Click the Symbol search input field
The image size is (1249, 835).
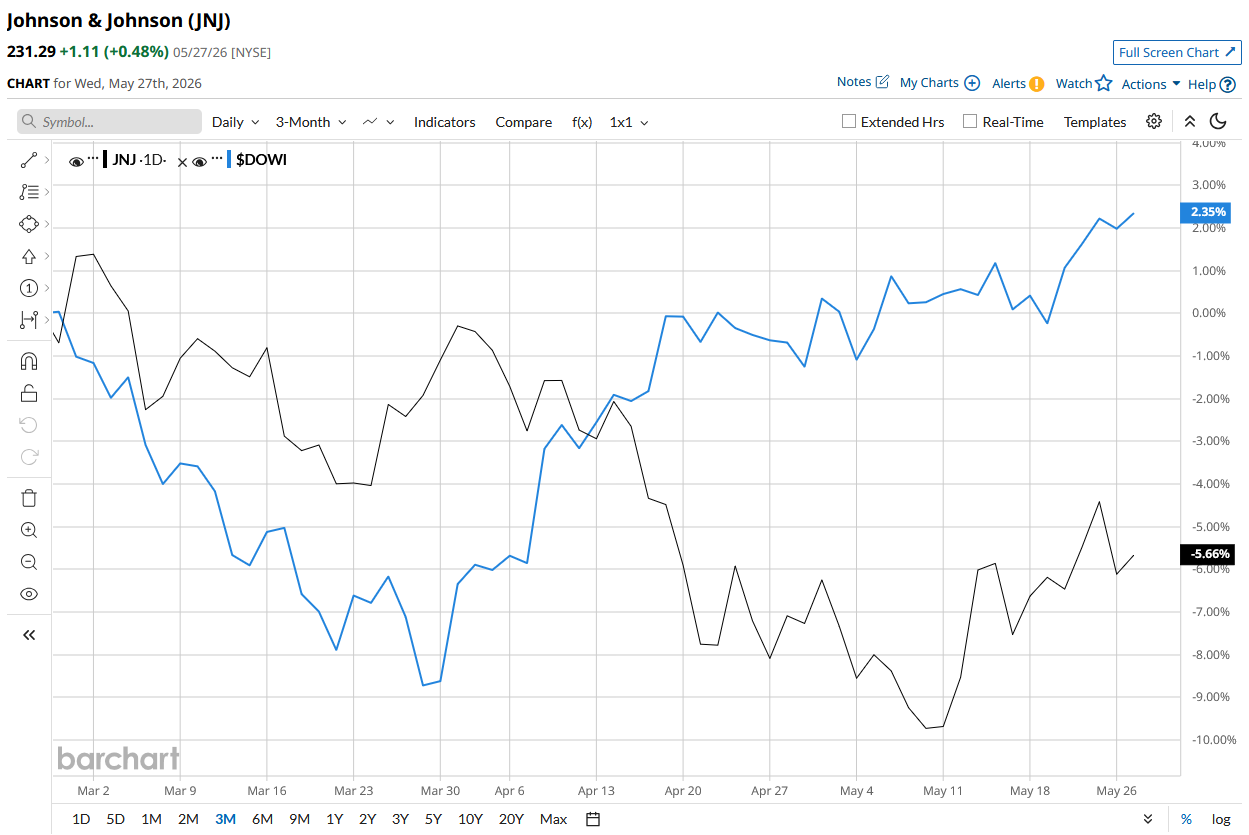(x=109, y=122)
